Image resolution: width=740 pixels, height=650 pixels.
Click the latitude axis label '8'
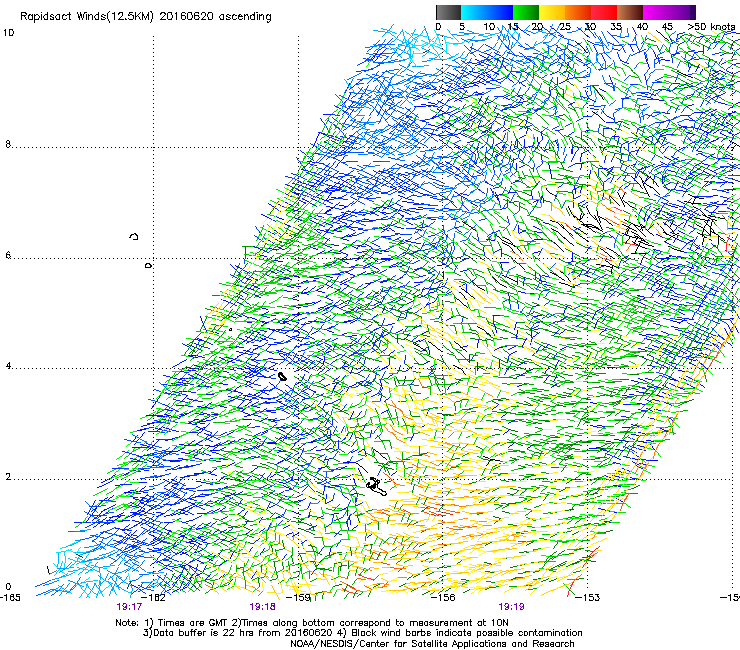coord(8,144)
